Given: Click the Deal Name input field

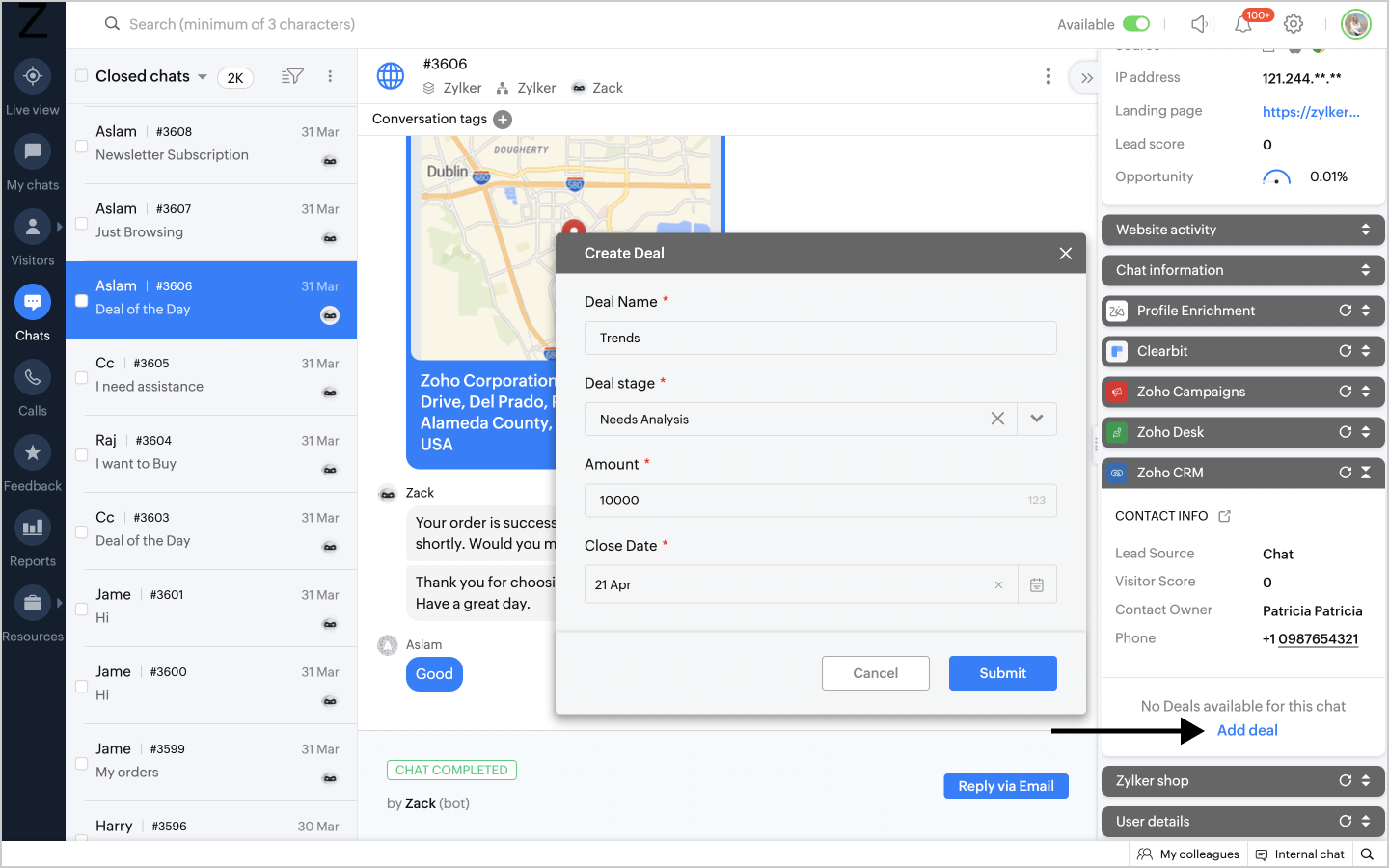Looking at the screenshot, I should coord(821,338).
